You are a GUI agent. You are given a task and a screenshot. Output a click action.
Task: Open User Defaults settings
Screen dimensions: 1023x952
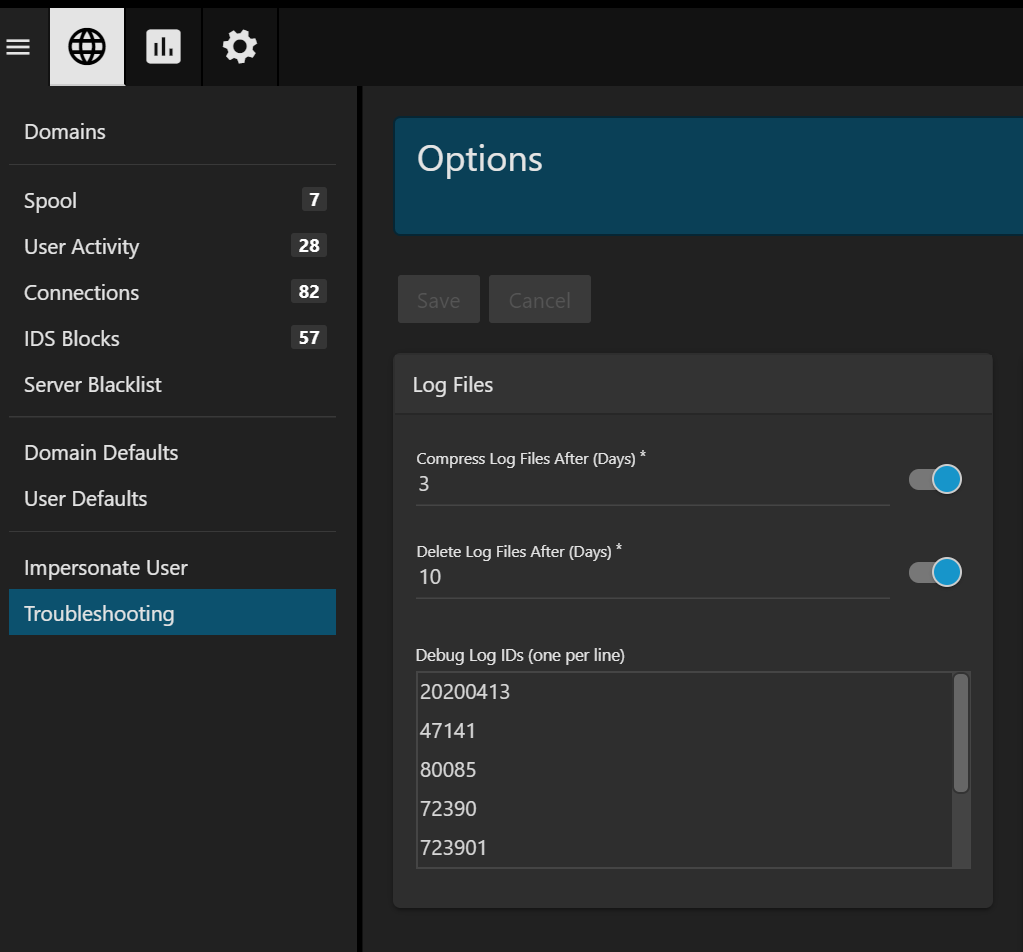tap(86, 499)
